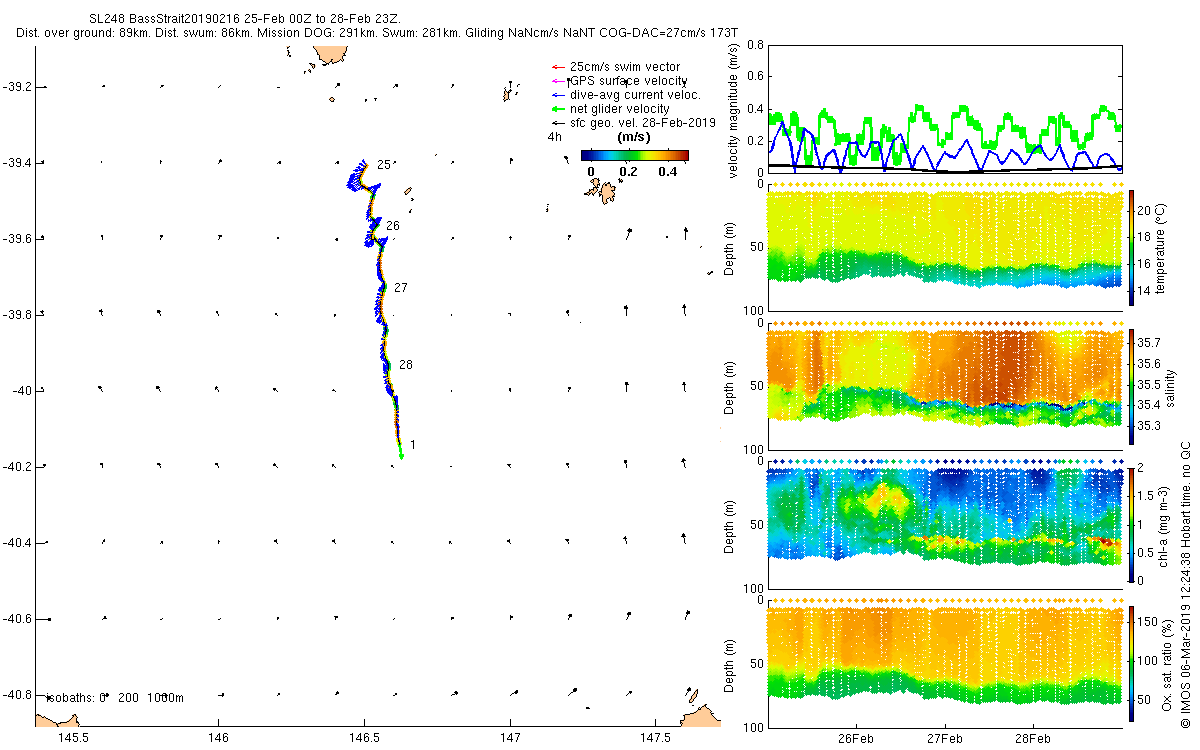The height and width of the screenshot is (750, 1200).
Task: Select the 'net glider velocity' legend entry
Action: (x=610, y=109)
